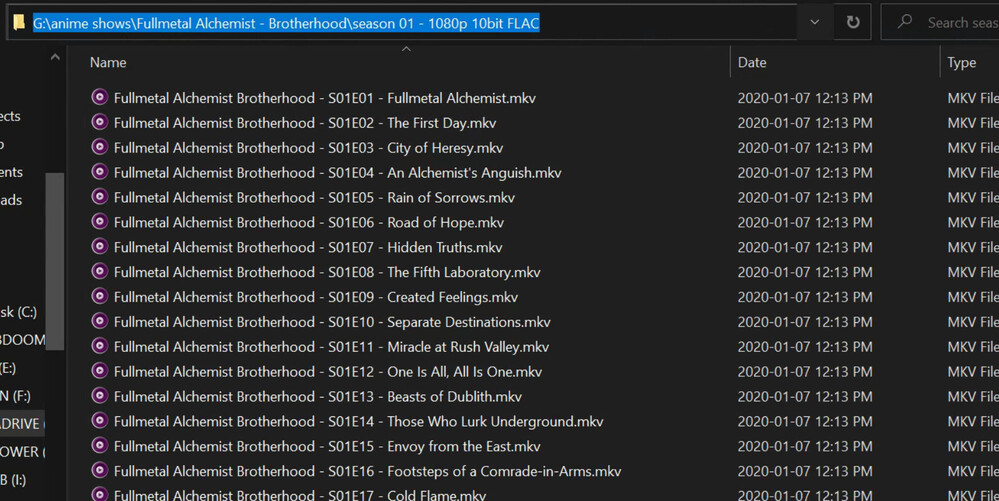
Task: Open the (F:) drive in navigation pane
Action: click(x=15, y=396)
